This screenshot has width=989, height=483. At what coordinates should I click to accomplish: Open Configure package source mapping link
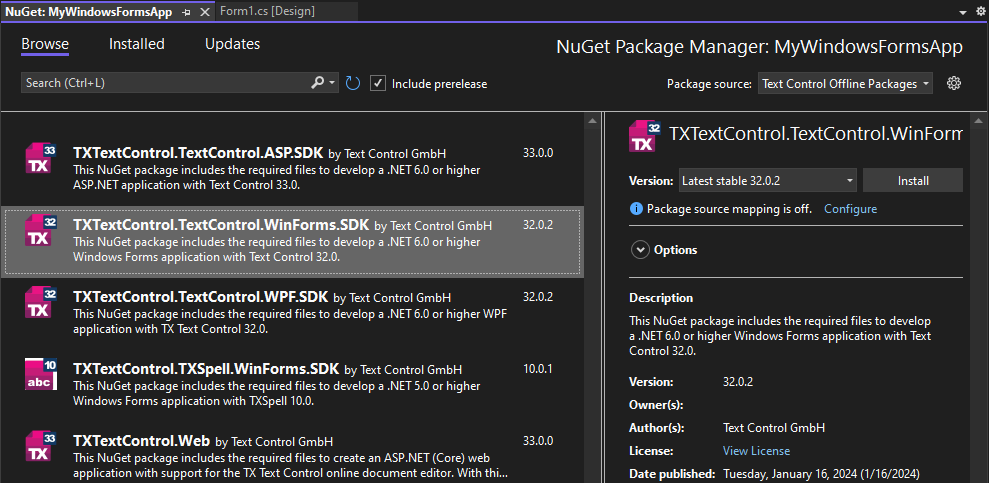pos(850,209)
